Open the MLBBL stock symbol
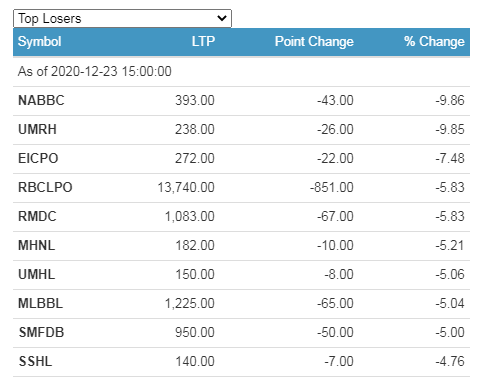The height and width of the screenshot is (379, 479). click(x=40, y=303)
